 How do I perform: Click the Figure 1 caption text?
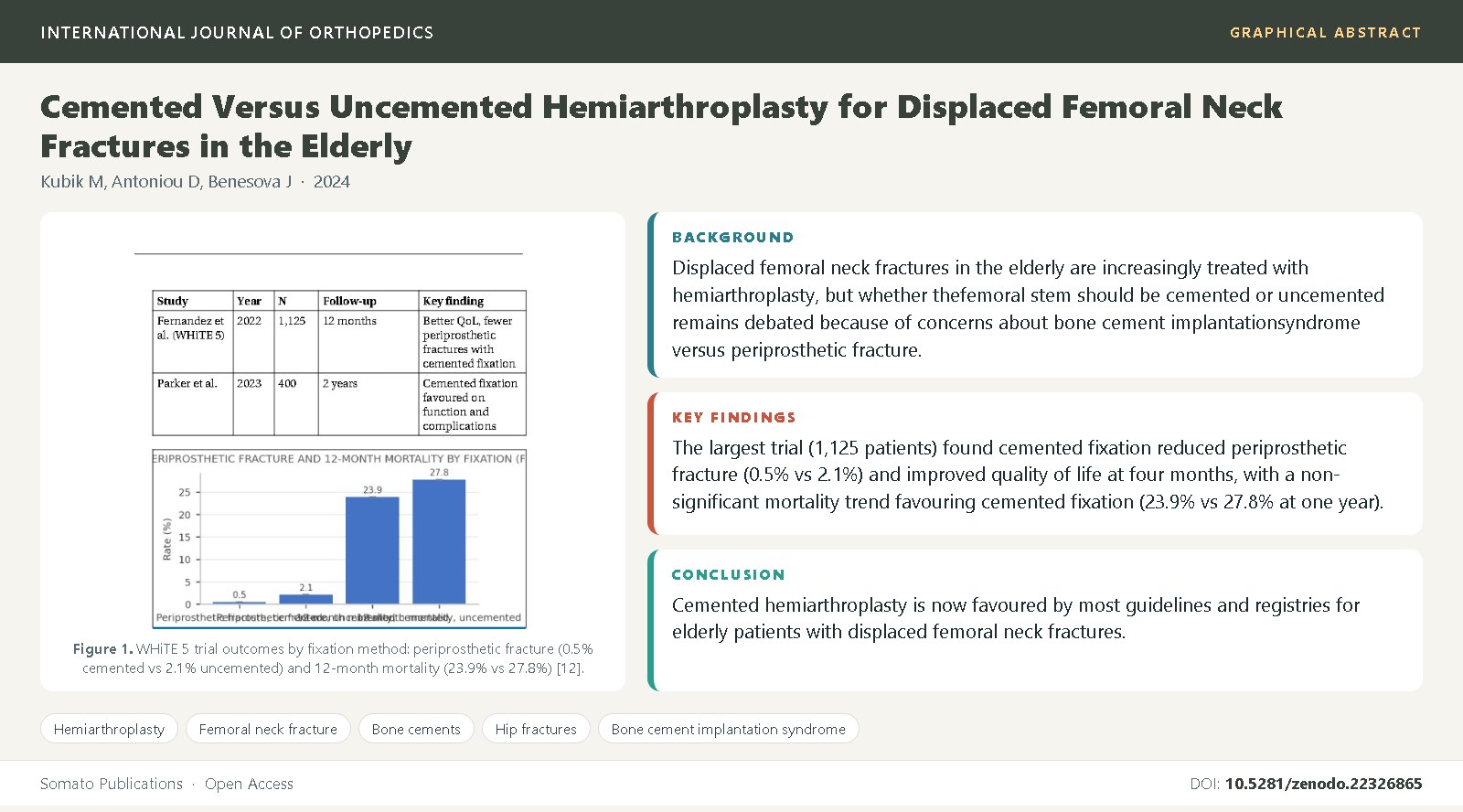(333, 658)
